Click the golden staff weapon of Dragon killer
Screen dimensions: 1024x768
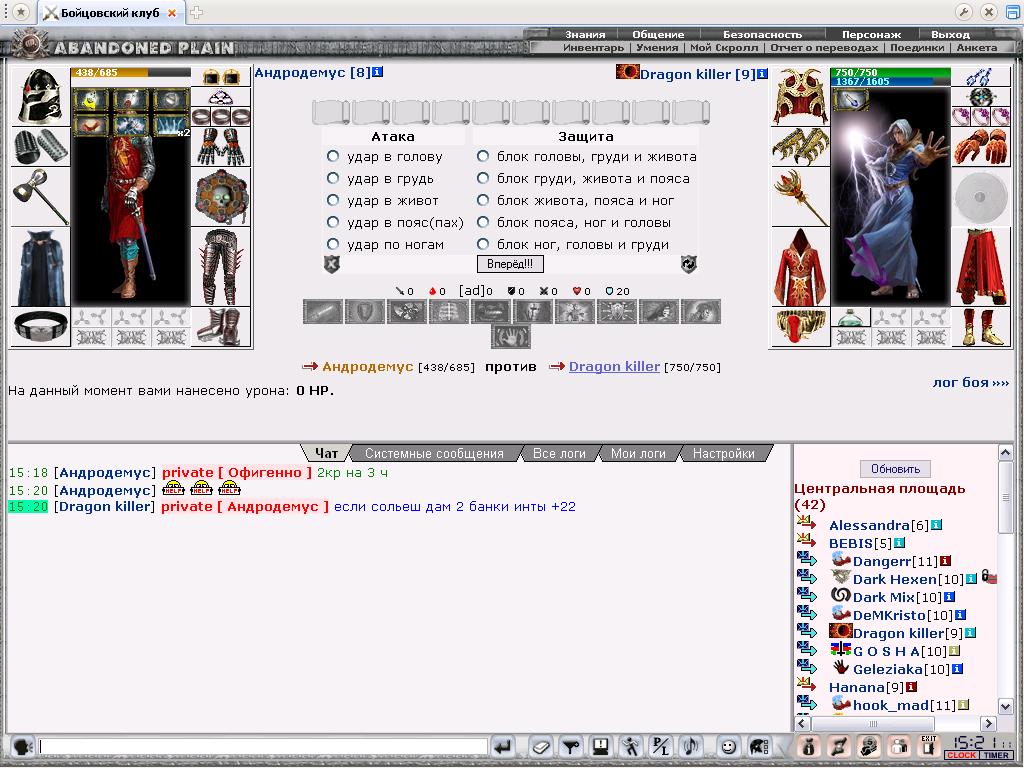800,197
